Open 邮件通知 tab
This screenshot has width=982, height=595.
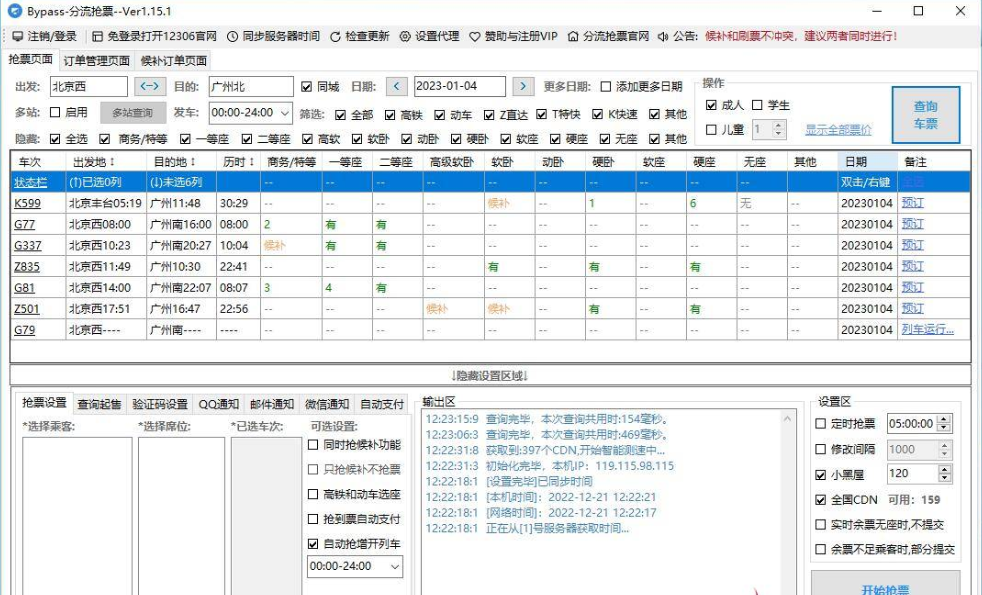[272, 404]
